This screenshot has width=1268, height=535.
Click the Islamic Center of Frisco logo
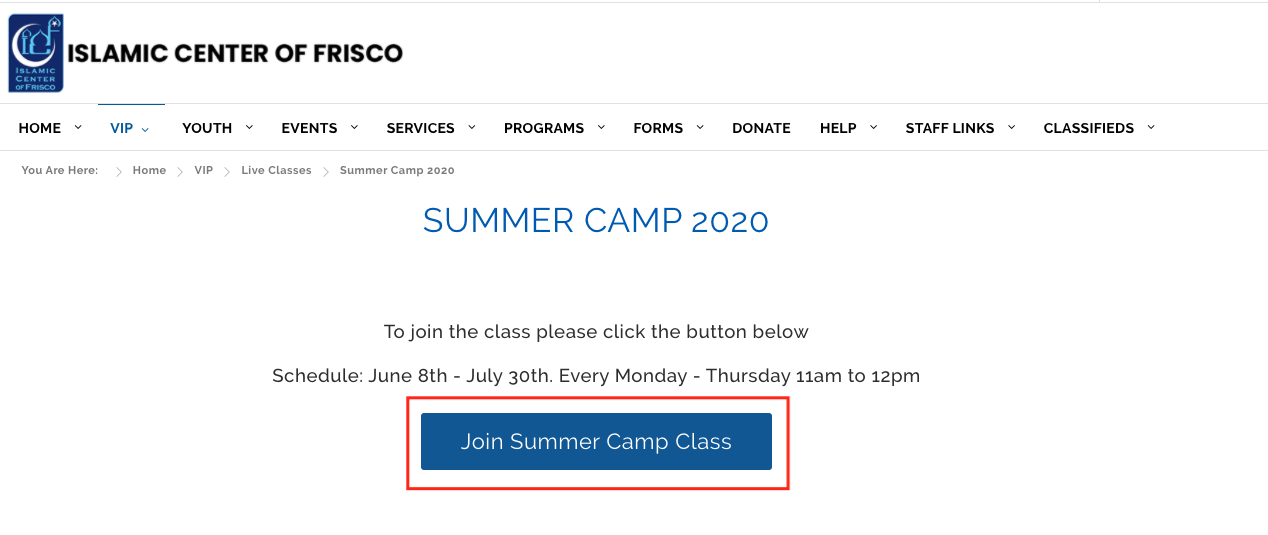click(36, 53)
